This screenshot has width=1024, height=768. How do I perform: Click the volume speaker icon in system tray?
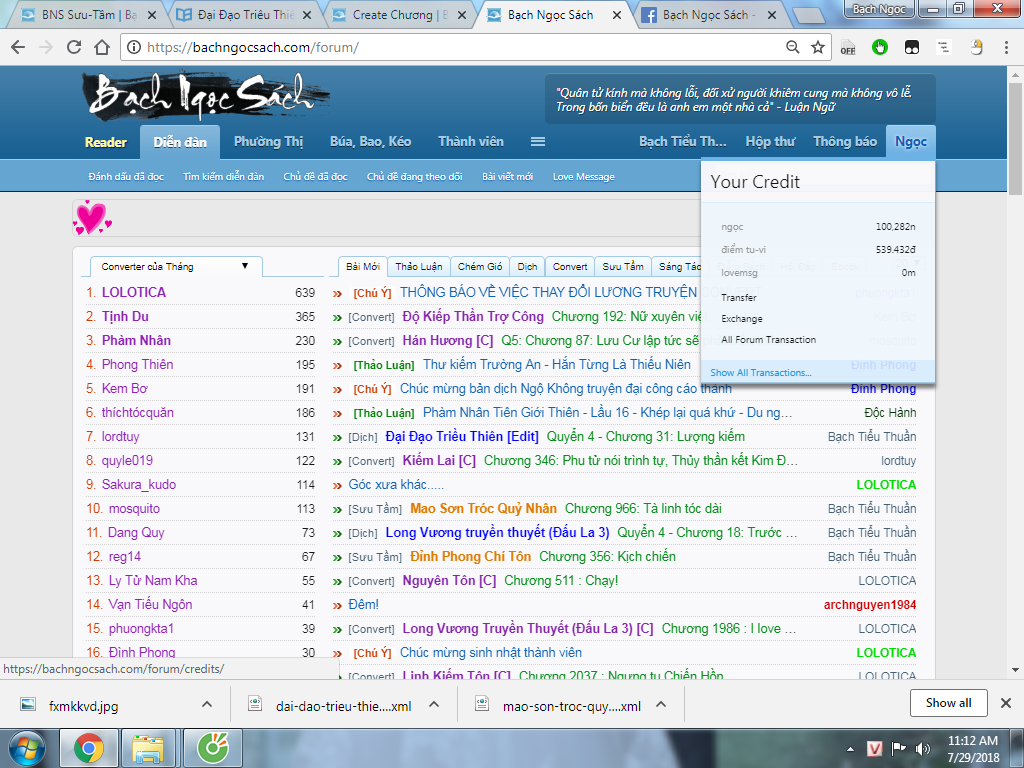922,747
